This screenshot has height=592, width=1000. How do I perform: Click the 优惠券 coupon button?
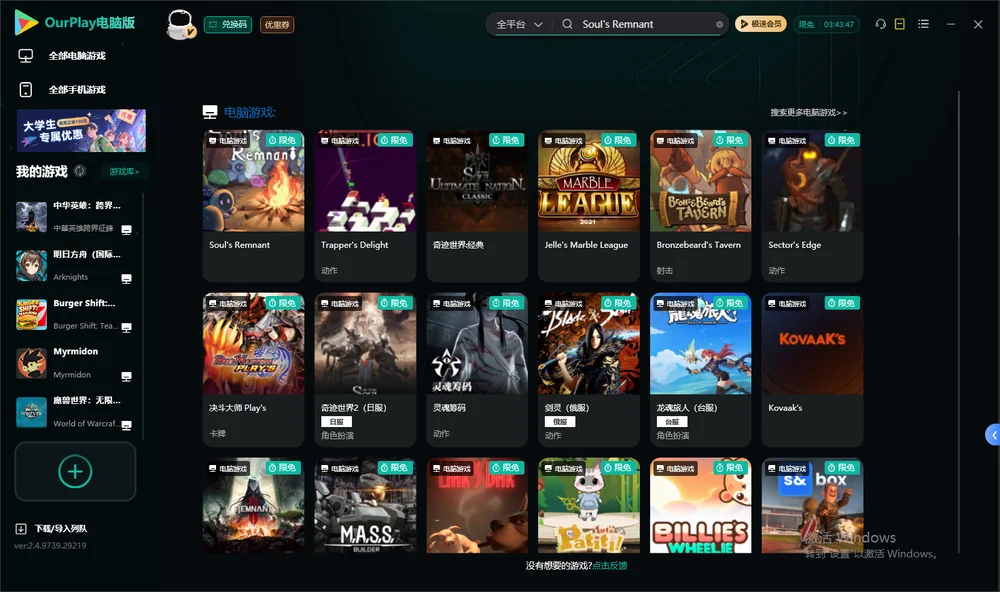click(277, 25)
